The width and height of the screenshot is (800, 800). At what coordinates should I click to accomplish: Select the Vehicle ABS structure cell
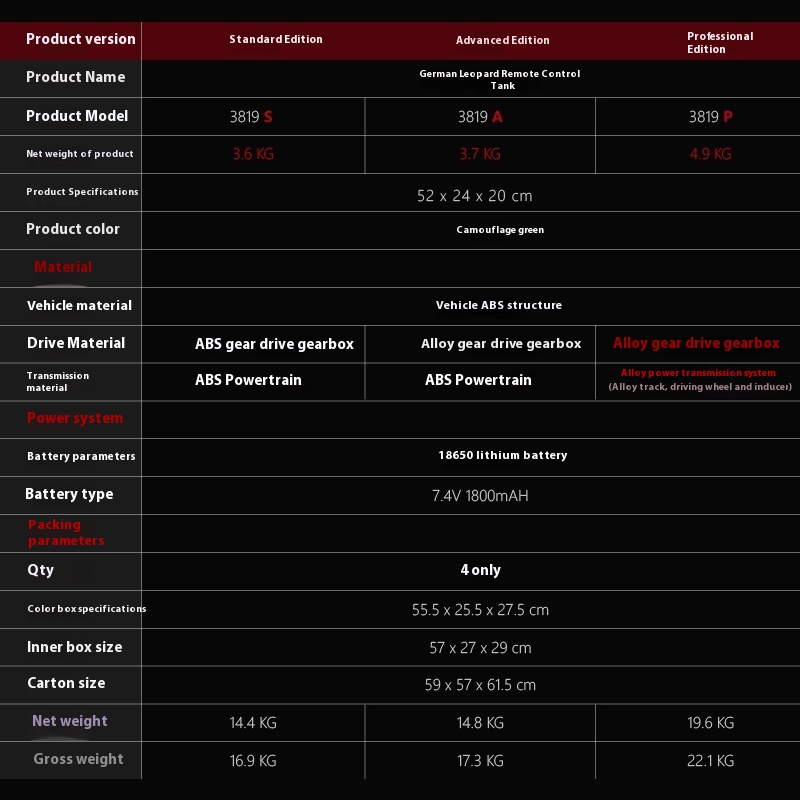pyautogui.click(x=498, y=305)
